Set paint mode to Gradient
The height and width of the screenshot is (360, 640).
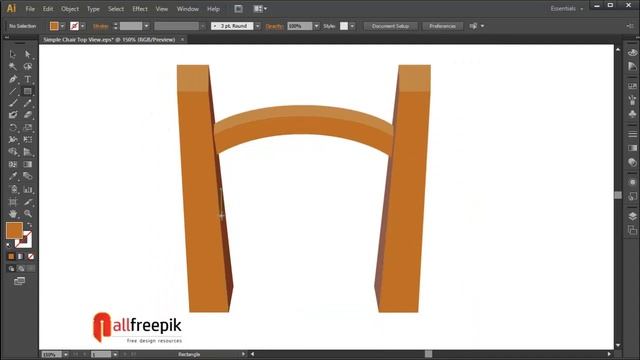pyautogui.click(x=21, y=256)
